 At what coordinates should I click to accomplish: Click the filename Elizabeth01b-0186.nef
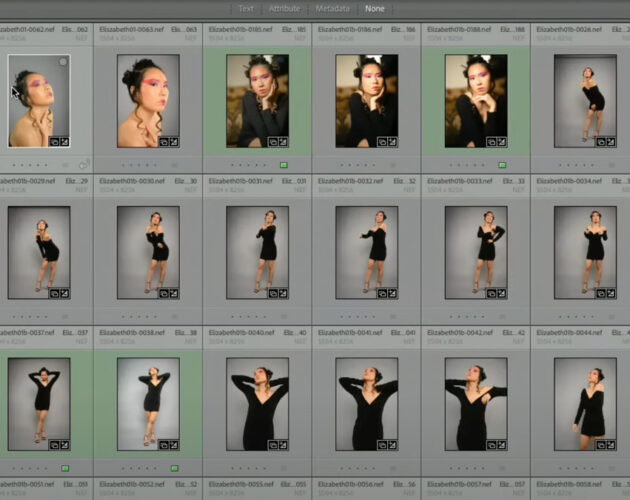(x=350, y=29)
